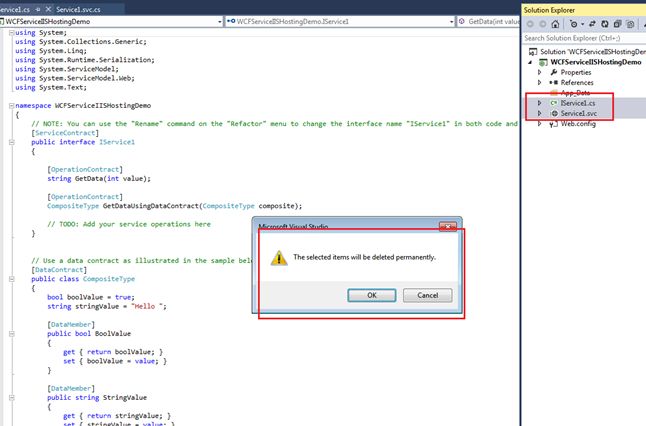Image resolution: width=646 pixels, height=426 pixels.
Task: Click the DataContract attribute text
Action: pos(59,269)
